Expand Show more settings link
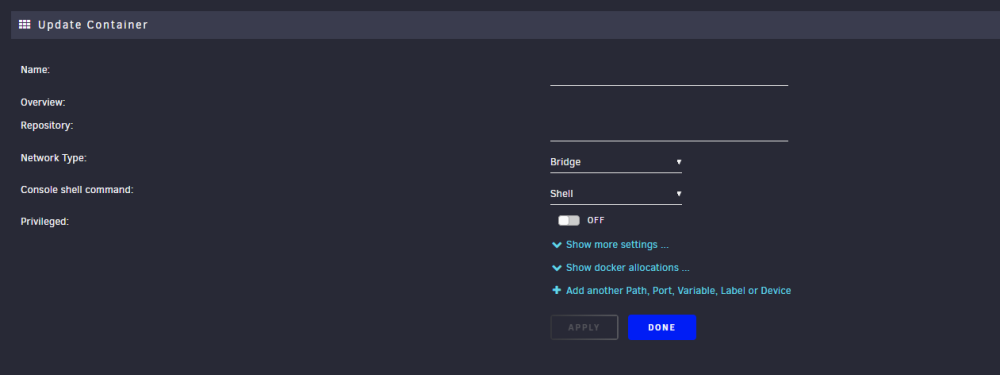The image size is (1000, 375). tap(617, 245)
